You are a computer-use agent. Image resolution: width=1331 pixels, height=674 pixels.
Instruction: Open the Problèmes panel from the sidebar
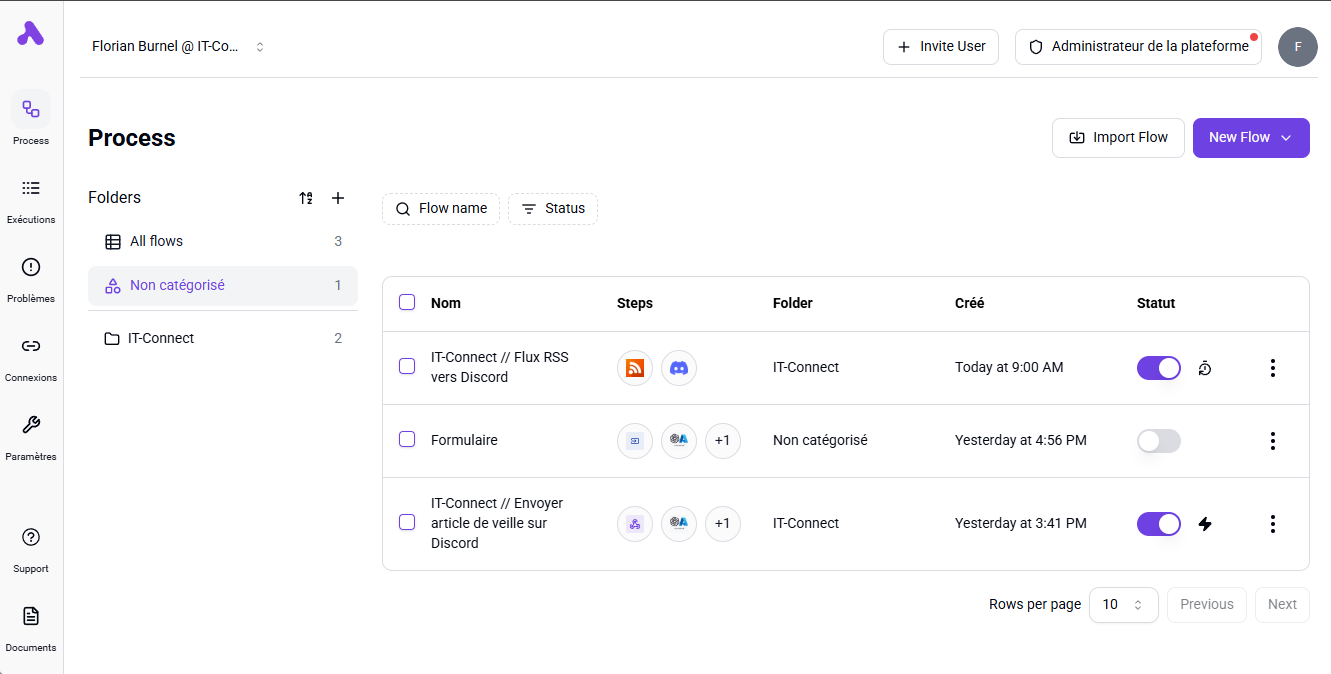point(31,278)
